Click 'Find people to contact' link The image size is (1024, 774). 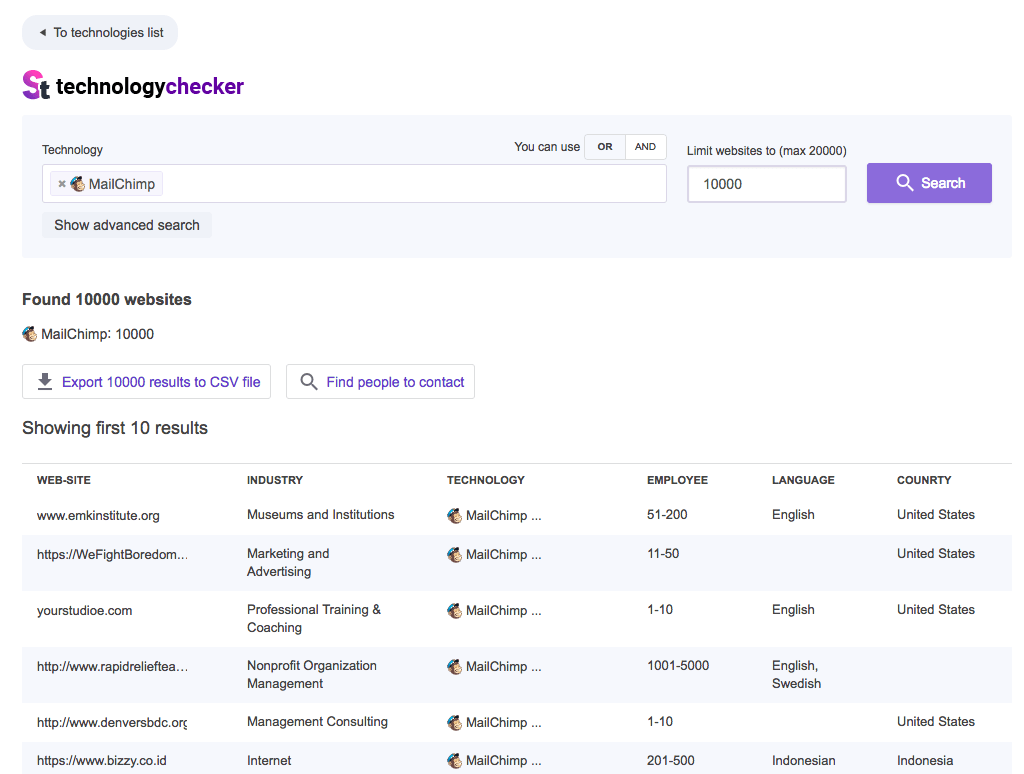tap(380, 381)
